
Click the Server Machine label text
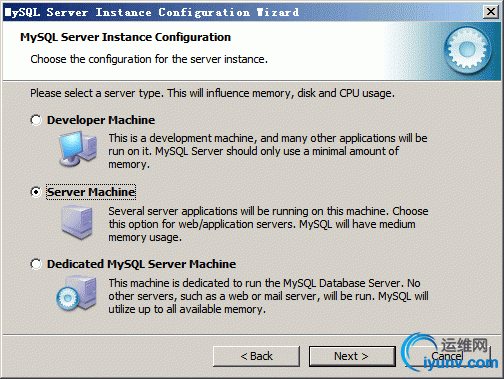(91, 192)
